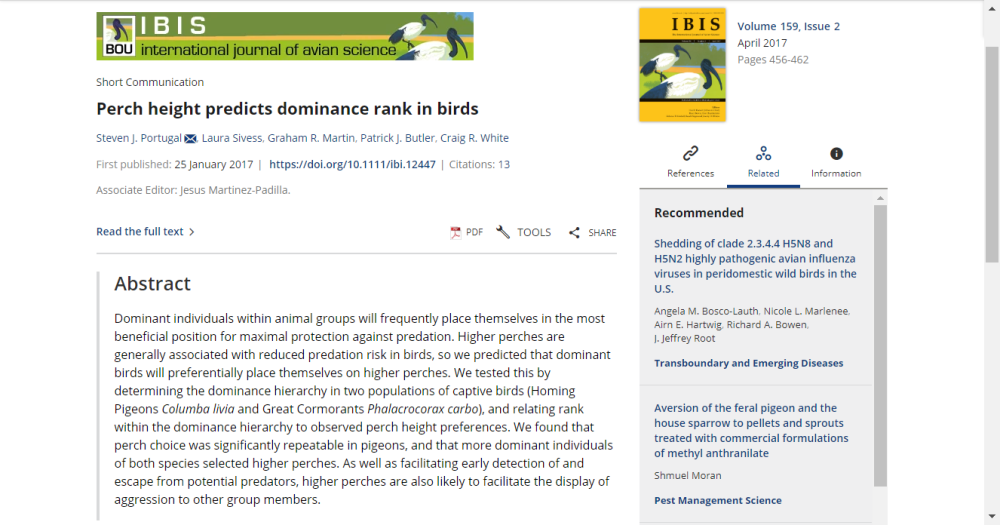1000x525 pixels.
Task: Click the PDF document icon
Action: [455, 232]
